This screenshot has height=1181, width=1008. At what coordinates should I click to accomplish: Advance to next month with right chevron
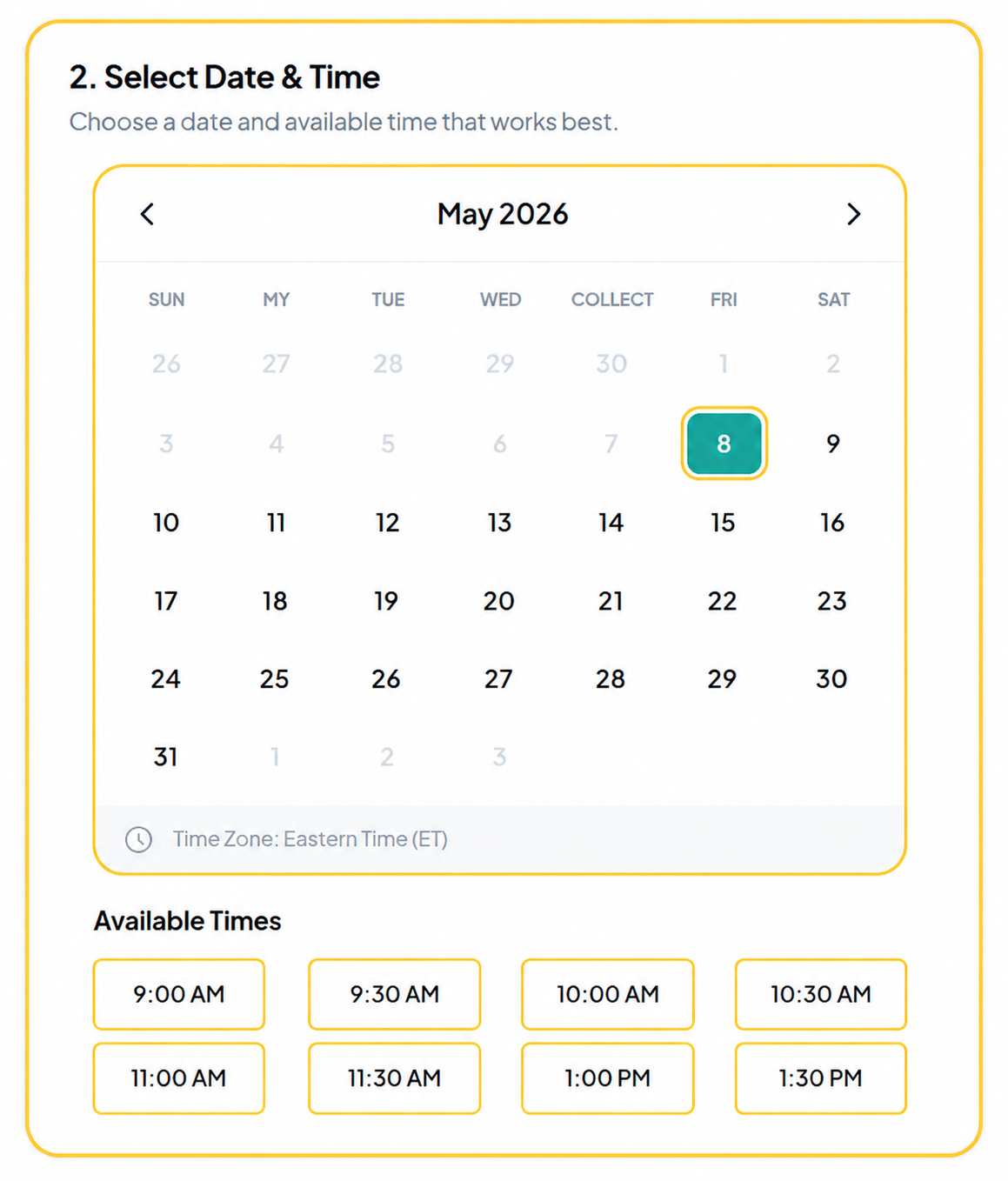(853, 214)
